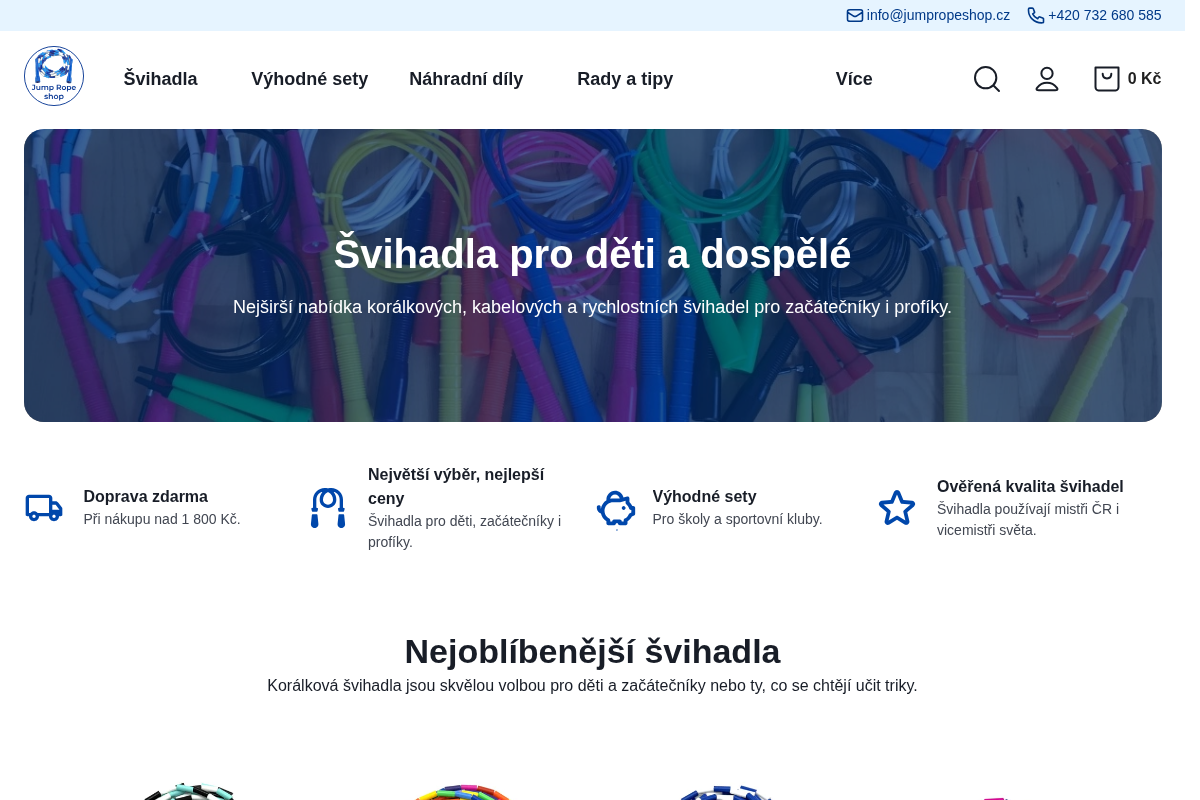Image resolution: width=1200 pixels, height=800 pixels.
Task: Click the info@jumpropeshop.cz email link
Action: [938, 15]
